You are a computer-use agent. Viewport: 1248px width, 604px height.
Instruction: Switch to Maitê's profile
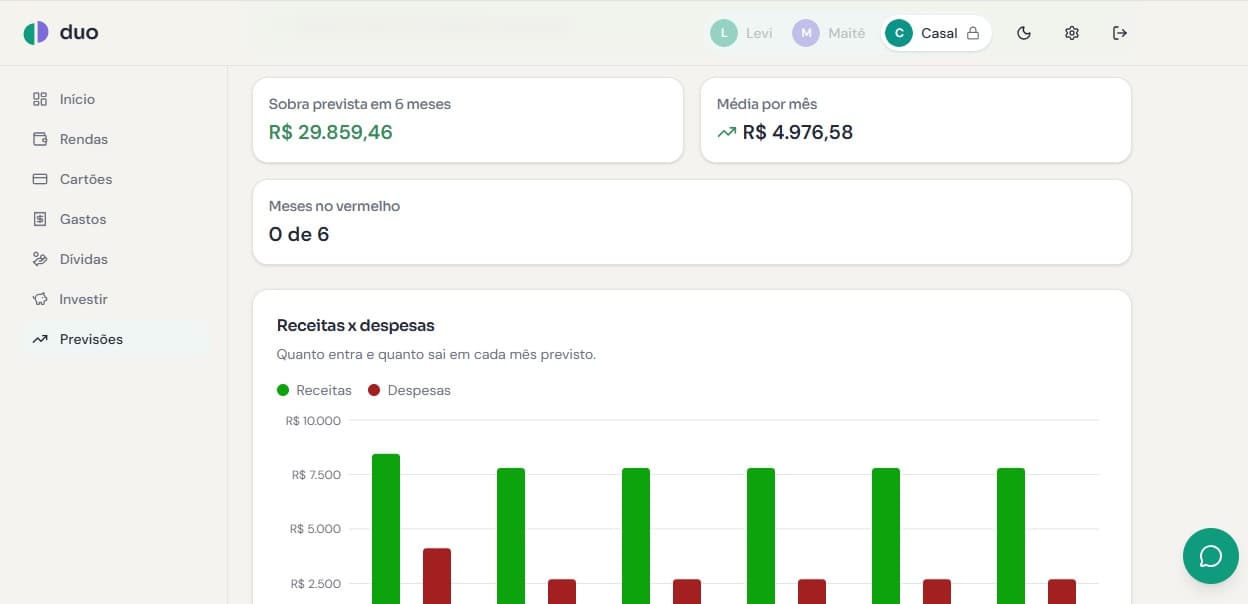coord(829,33)
